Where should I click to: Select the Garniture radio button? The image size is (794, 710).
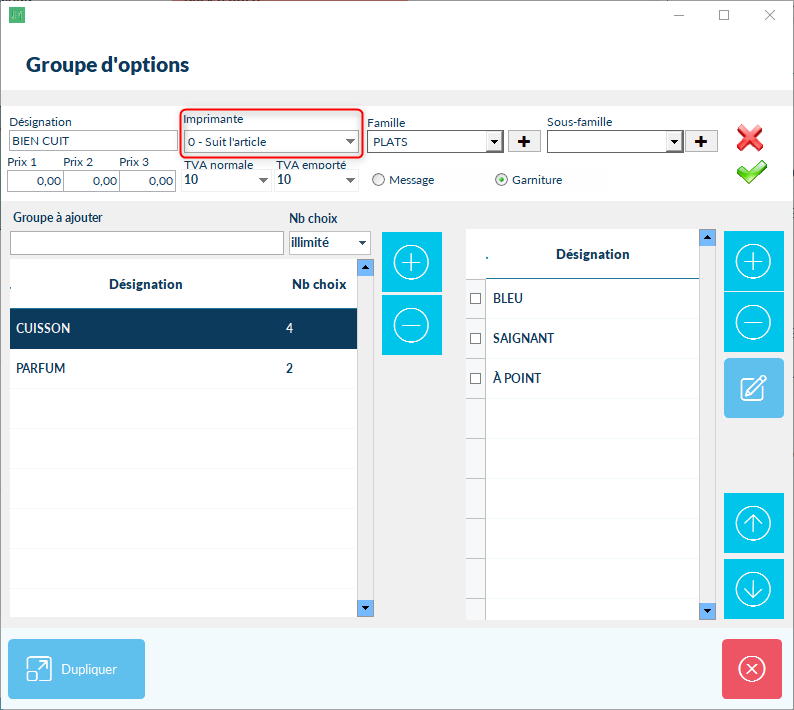coord(502,180)
